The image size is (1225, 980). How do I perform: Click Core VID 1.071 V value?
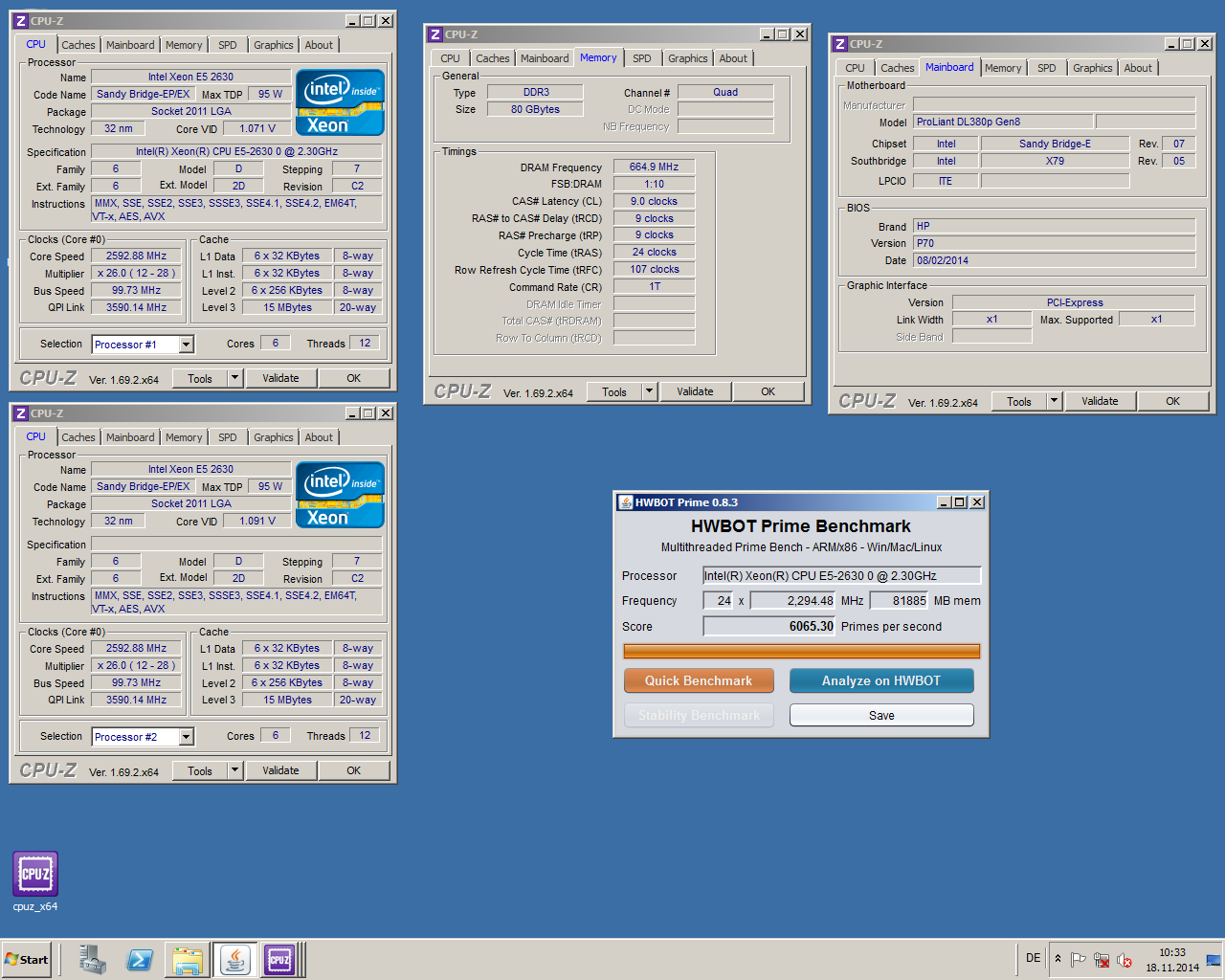[x=257, y=128]
